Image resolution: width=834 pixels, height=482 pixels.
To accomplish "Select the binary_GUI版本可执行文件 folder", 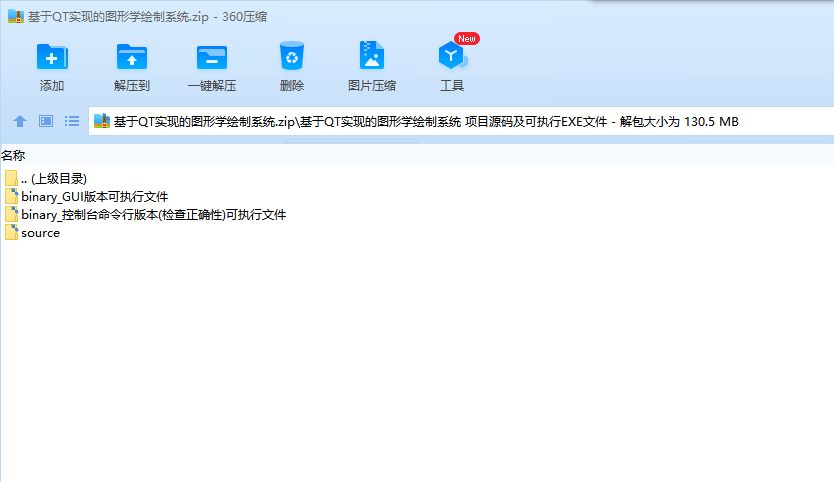I will 87,196.
